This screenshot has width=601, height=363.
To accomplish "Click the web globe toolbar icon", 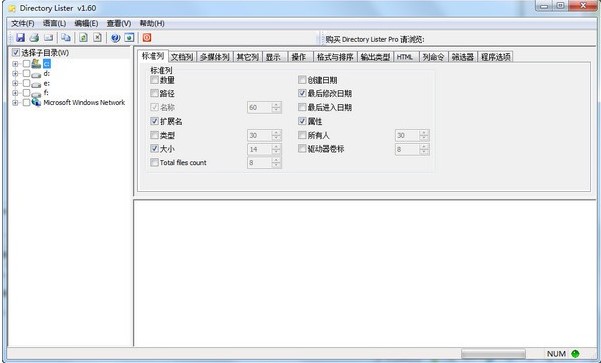I will click(130, 38).
